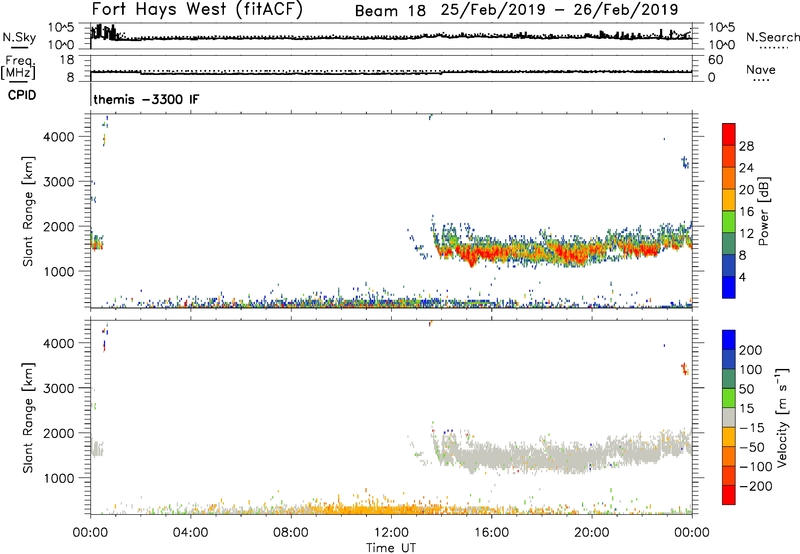
Task: Click the bright green 15–50 Velocity colorbar segment
Action: 729,398
